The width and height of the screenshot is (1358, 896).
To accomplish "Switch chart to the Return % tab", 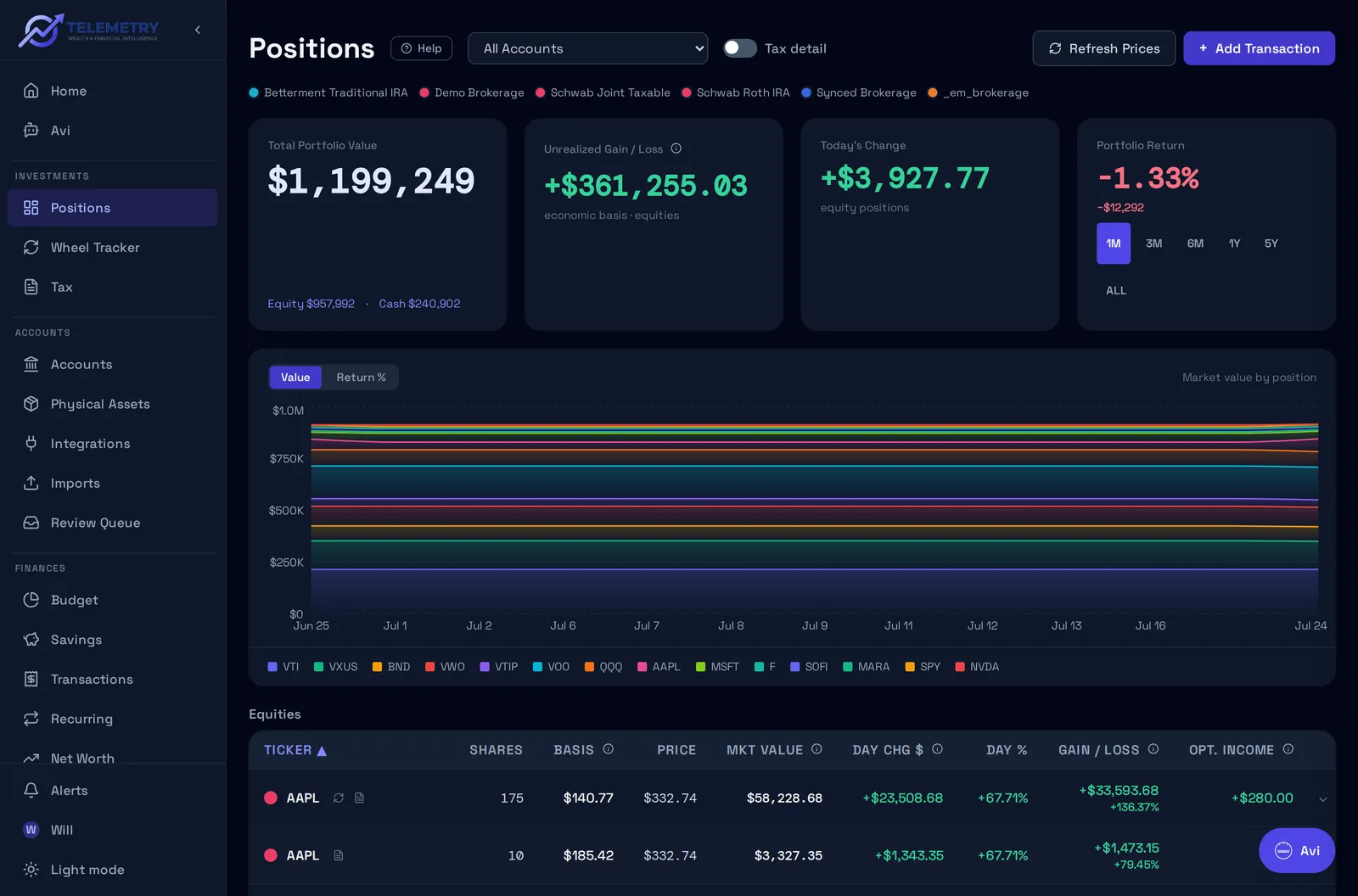I will (361, 378).
